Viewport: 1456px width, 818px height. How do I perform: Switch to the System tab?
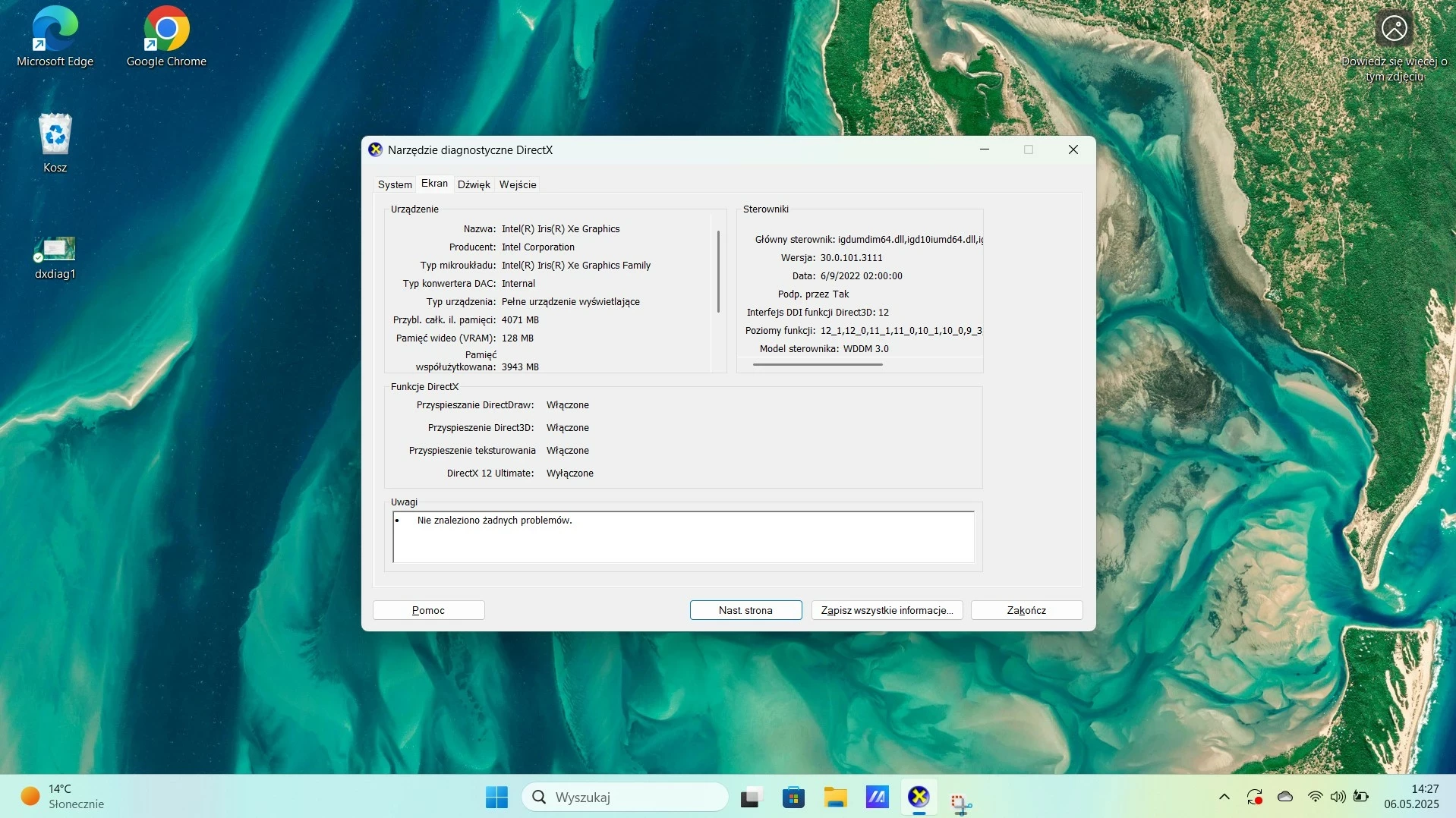tap(395, 184)
